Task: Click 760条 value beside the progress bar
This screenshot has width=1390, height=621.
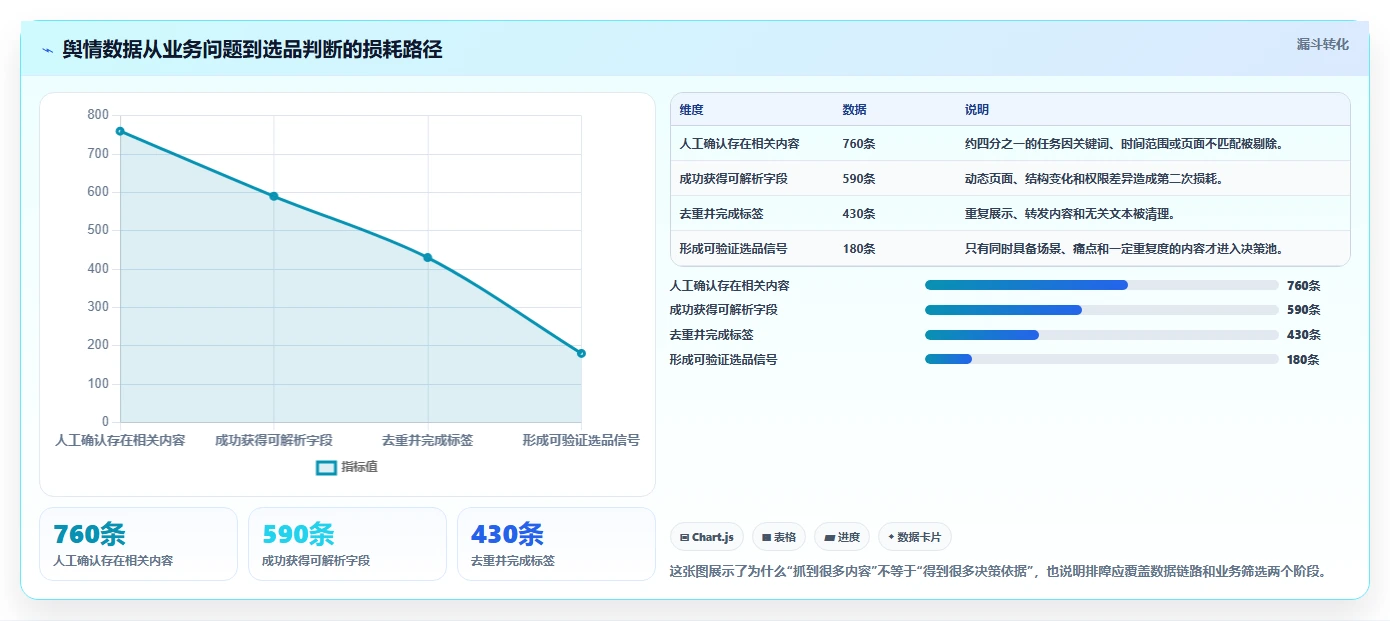Action: (1303, 286)
